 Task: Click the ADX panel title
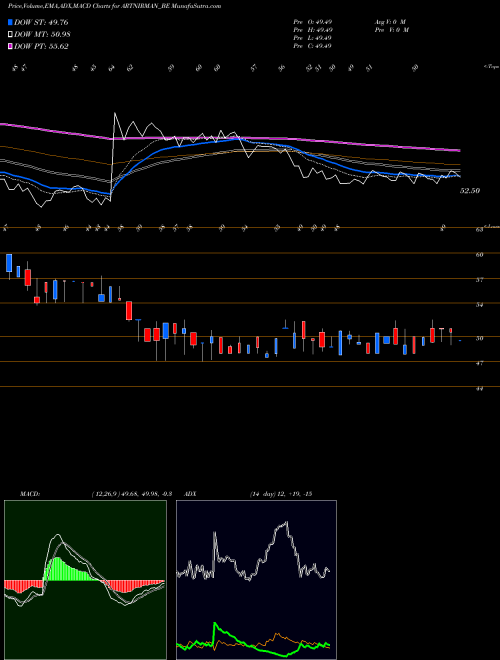click(190, 494)
